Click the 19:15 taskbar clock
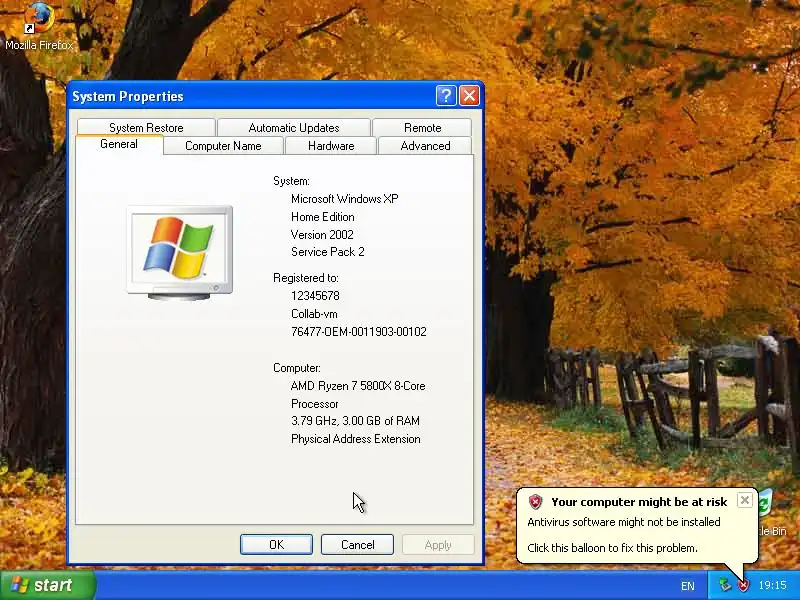800x600 pixels. [x=772, y=585]
